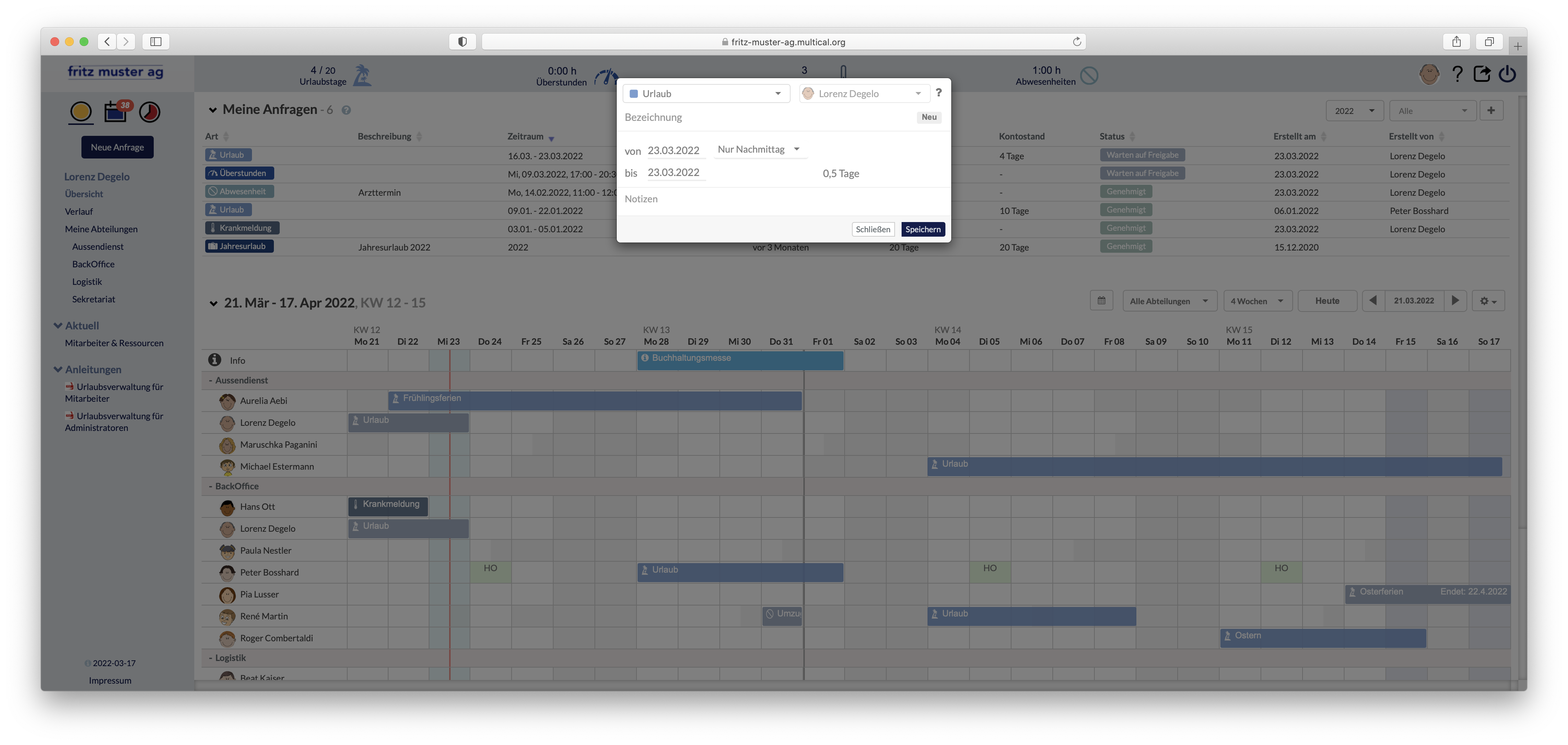The image size is (1568, 745).
Task: Click the fritz muster ag logo
Action: pyautogui.click(x=116, y=72)
